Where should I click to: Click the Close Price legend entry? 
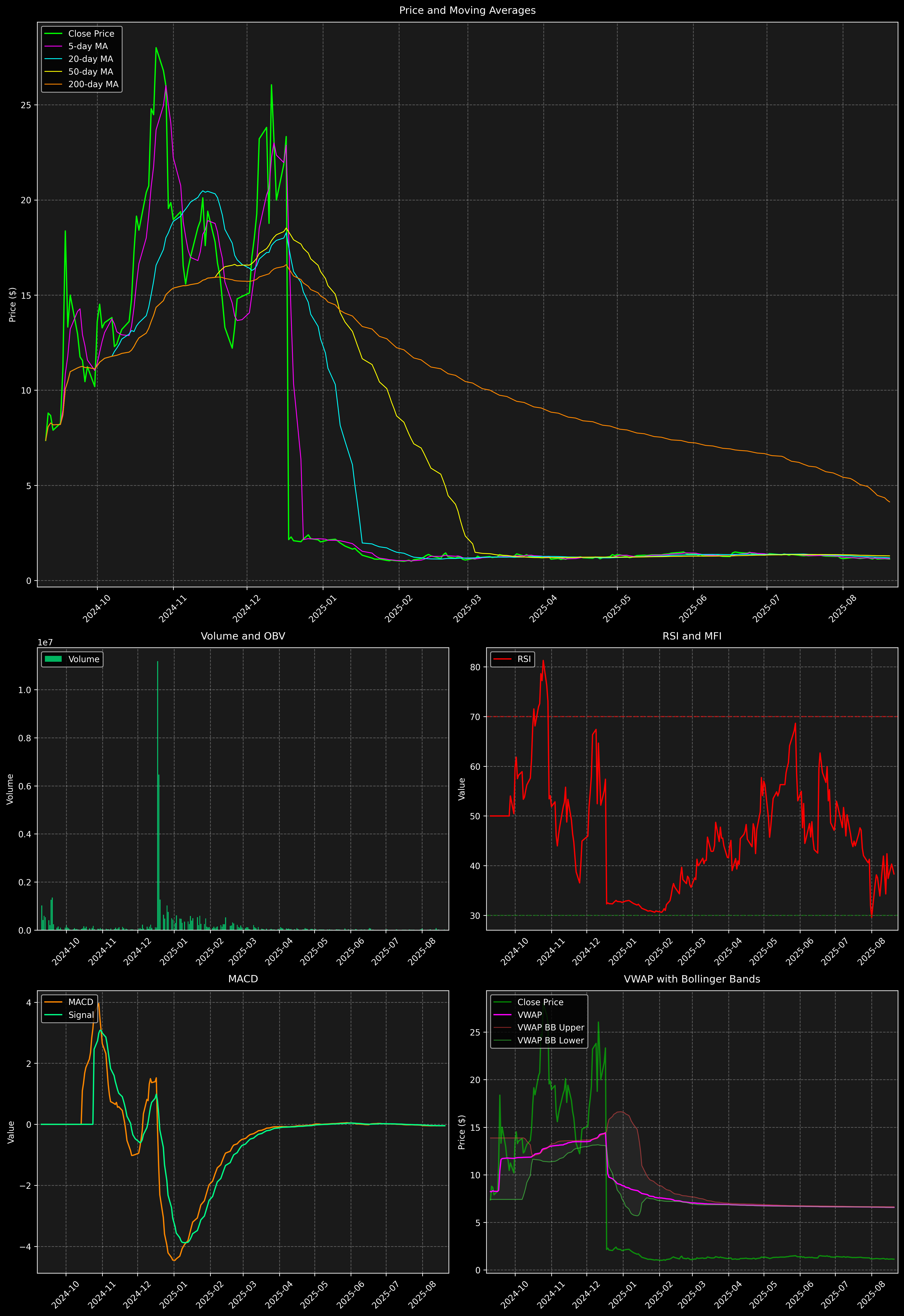tap(91, 33)
